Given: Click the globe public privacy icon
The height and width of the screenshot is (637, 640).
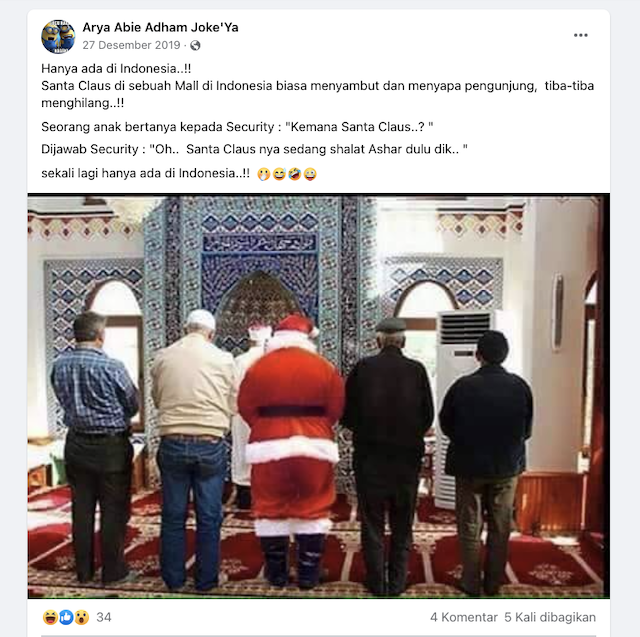Looking at the screenshot, I should point(196,45).
